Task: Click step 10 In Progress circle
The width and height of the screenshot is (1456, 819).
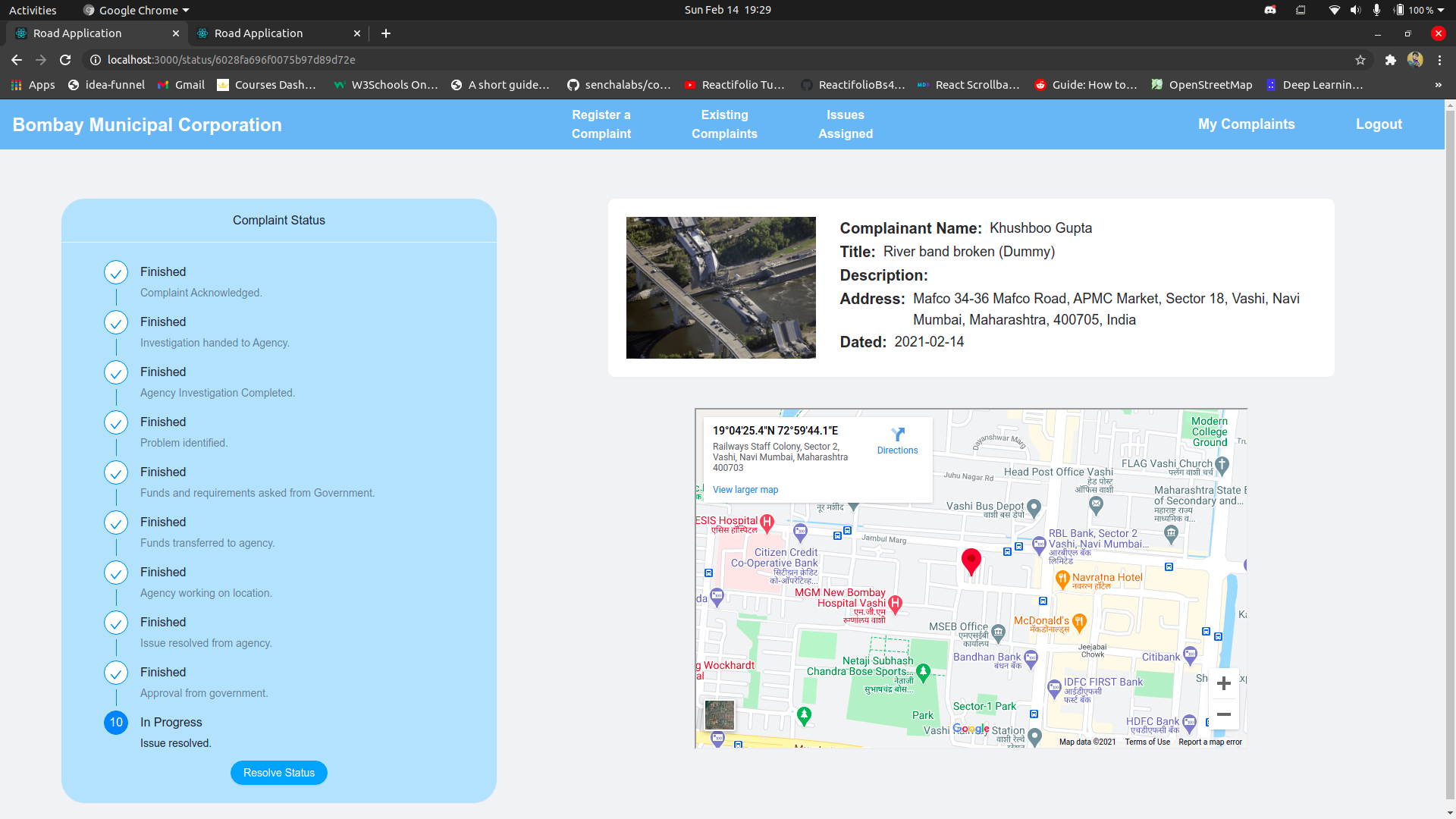Action: click(x=116, y=723)
